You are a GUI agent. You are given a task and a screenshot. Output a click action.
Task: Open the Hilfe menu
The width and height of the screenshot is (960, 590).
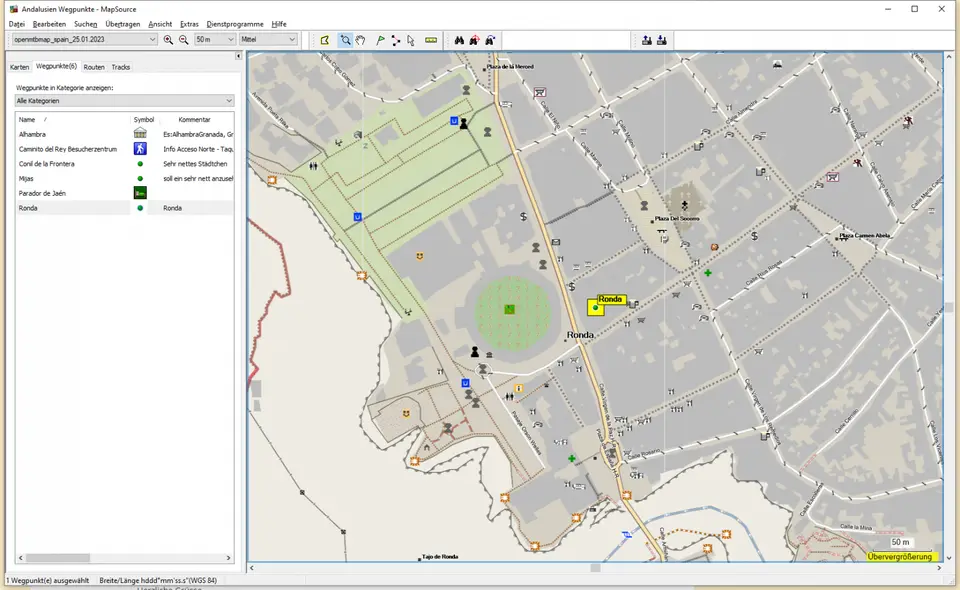(x=279, y=24)
